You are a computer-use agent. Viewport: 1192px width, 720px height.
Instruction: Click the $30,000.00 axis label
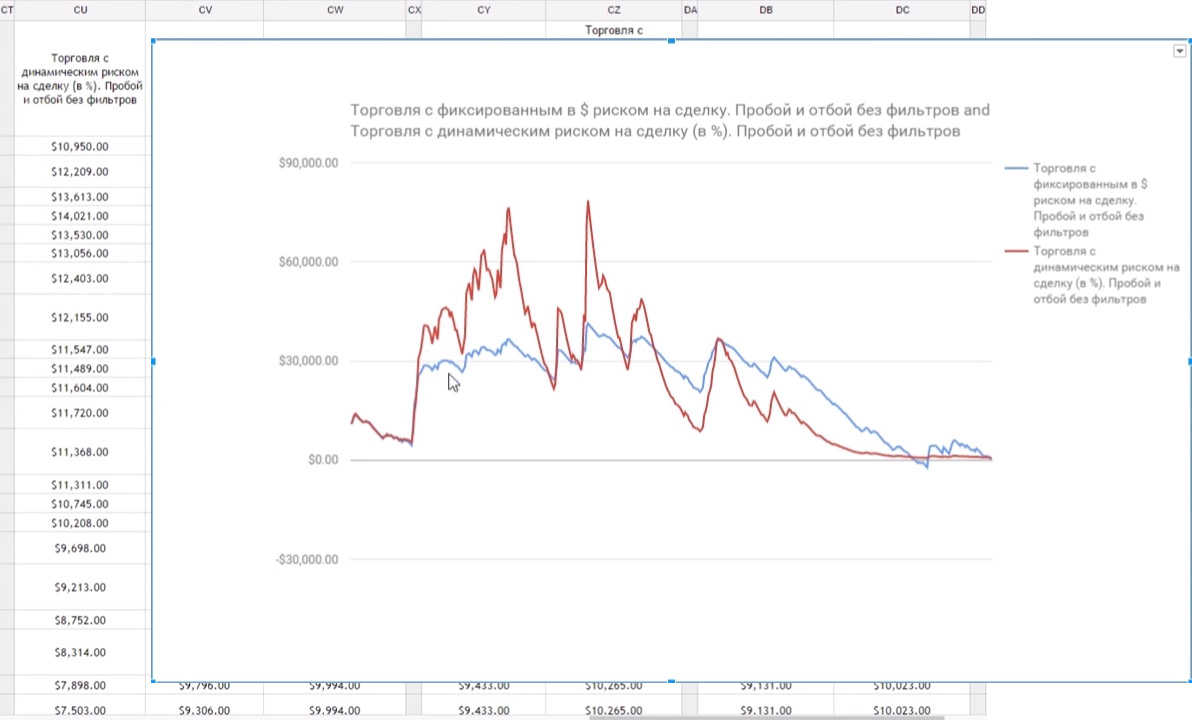pos(308,360)
